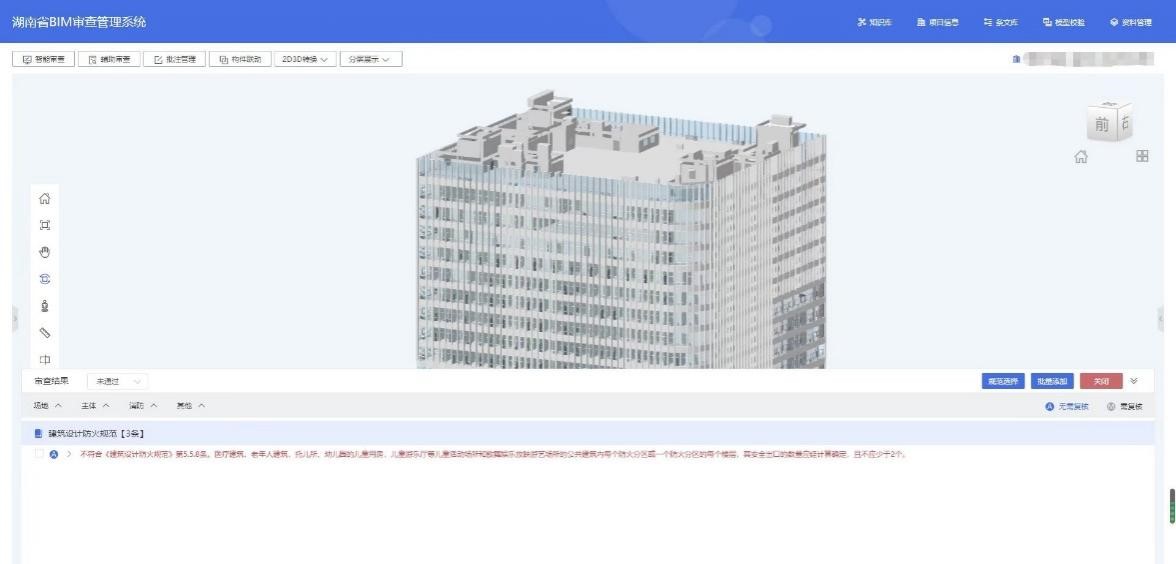Click home icon below the view cube
The image size is (1176, 564).
1081,156
